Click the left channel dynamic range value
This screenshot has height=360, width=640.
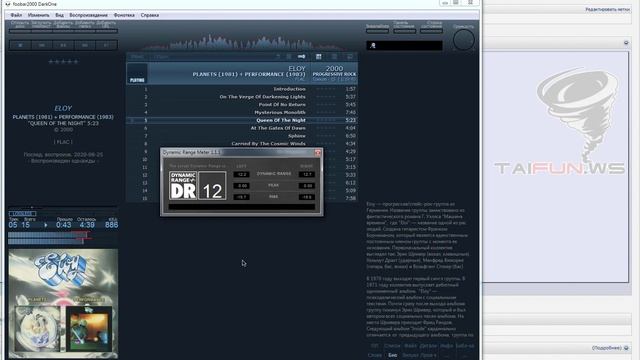pyautogui.click(x=241, y=174)
